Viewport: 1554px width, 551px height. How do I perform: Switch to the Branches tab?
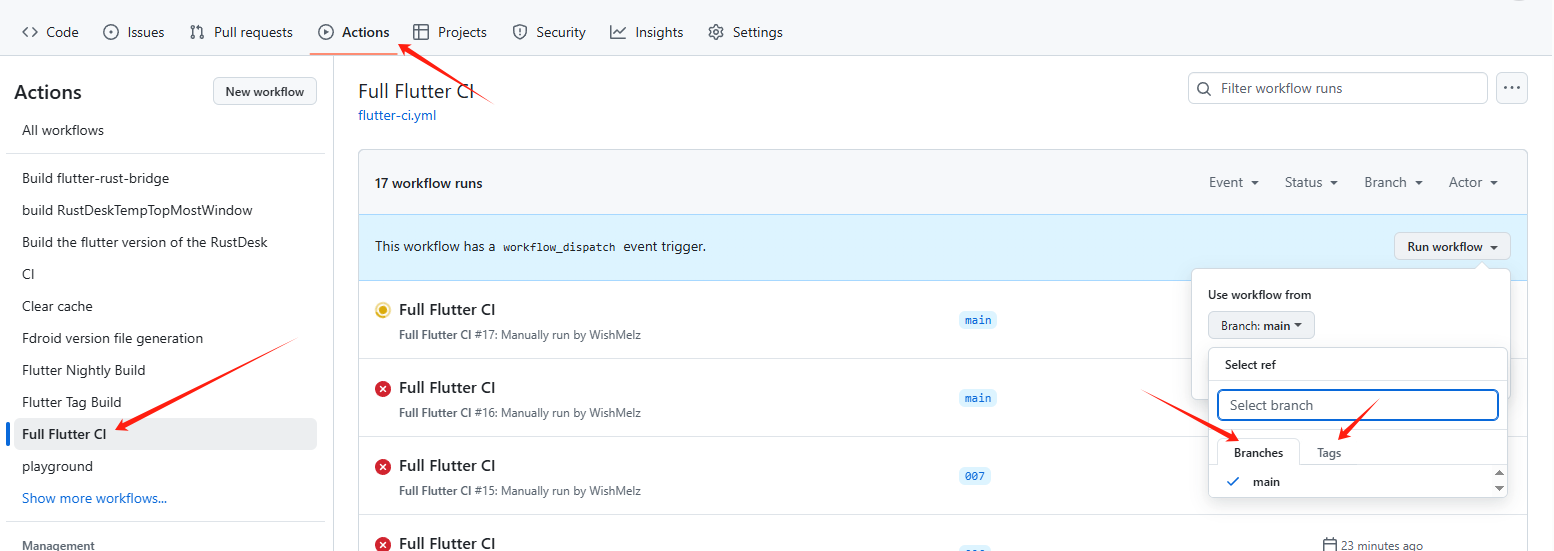1258,453
